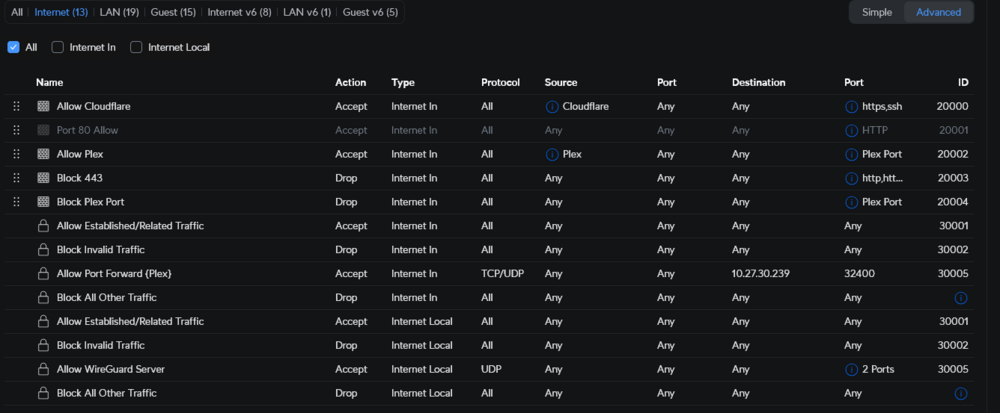Screen dimensions: 1000x413
Task: Click the UDP protocol cell of WireGuard rule
Action: coord(491,369)
